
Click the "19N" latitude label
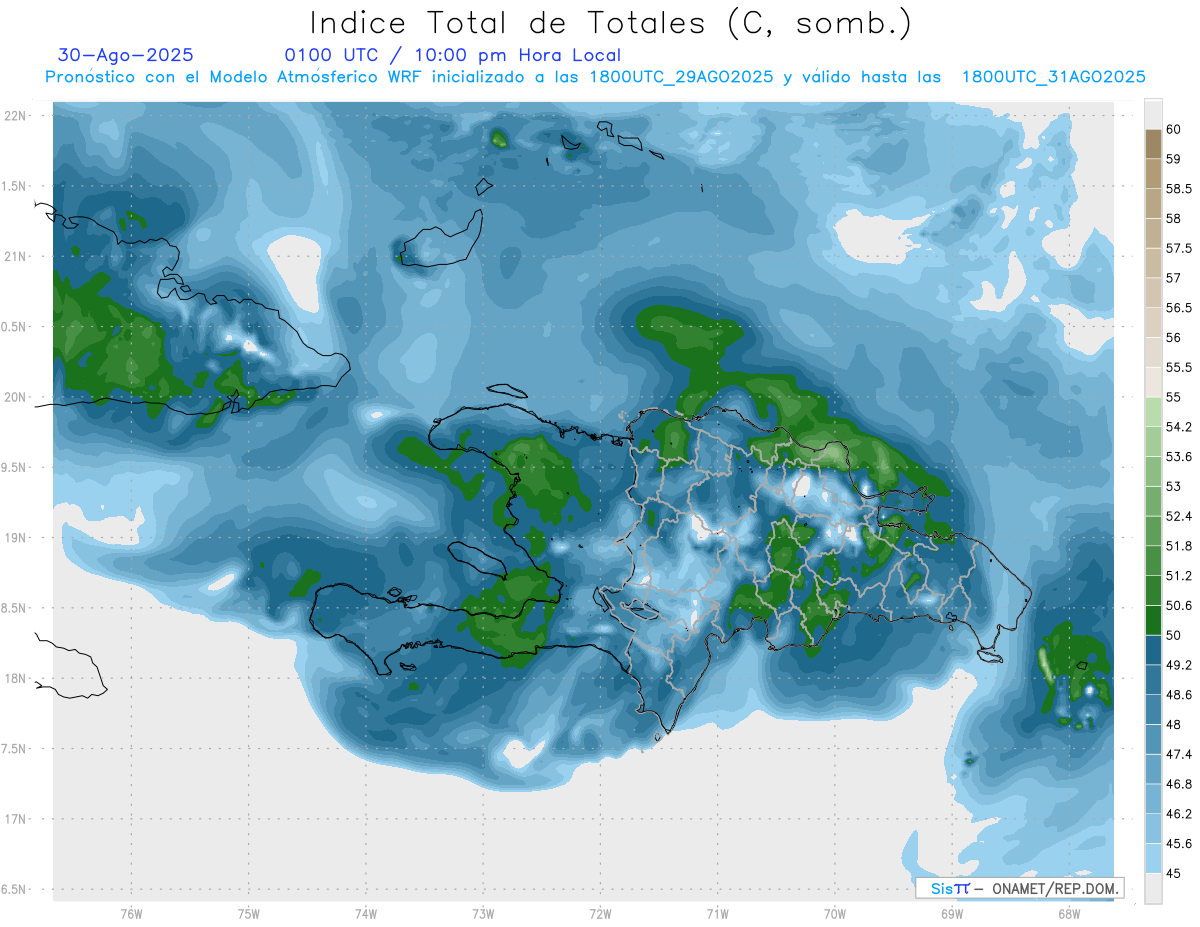pyautogui.click(x=17, y=538)
